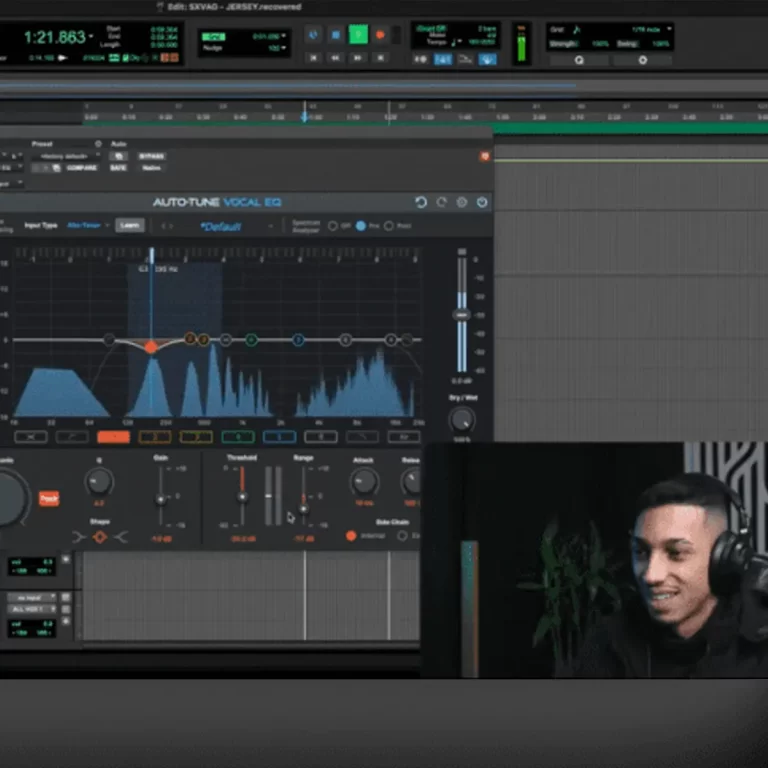Screen dimensions: 768x768
Task: Click the Stop button in Pro Tools transport
Action: [336, 35]
